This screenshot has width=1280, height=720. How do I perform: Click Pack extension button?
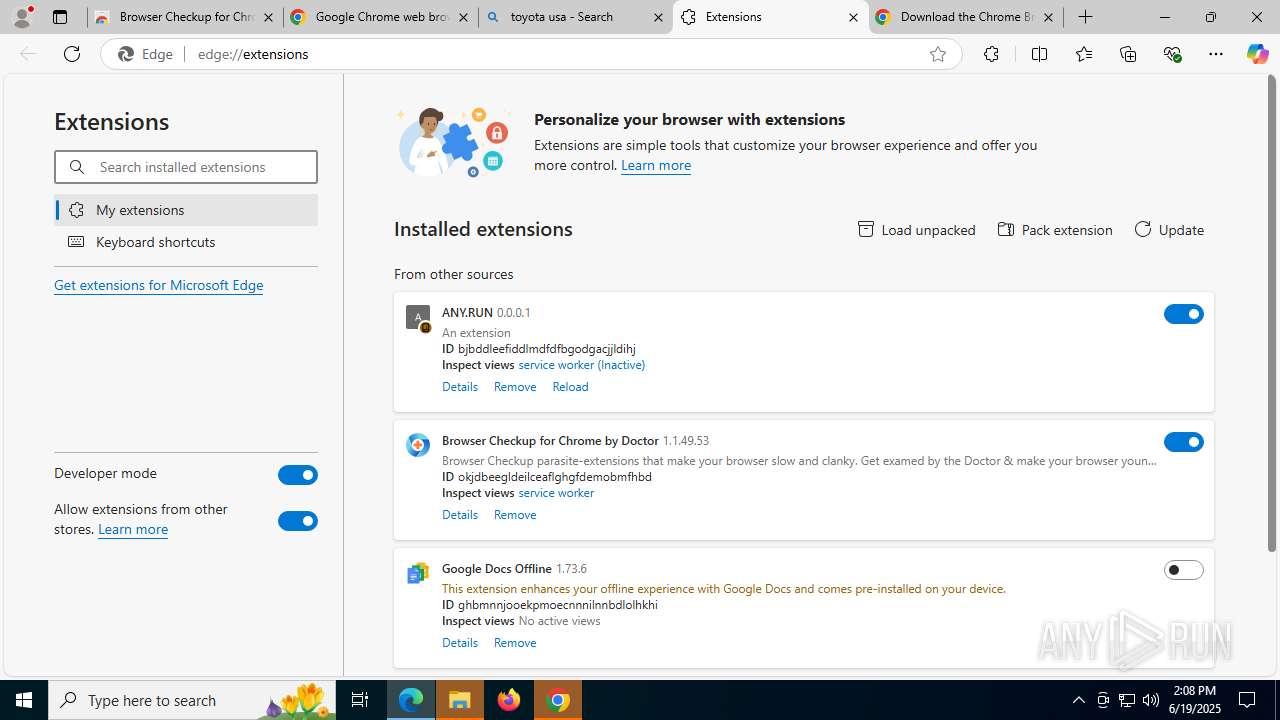1055,230
